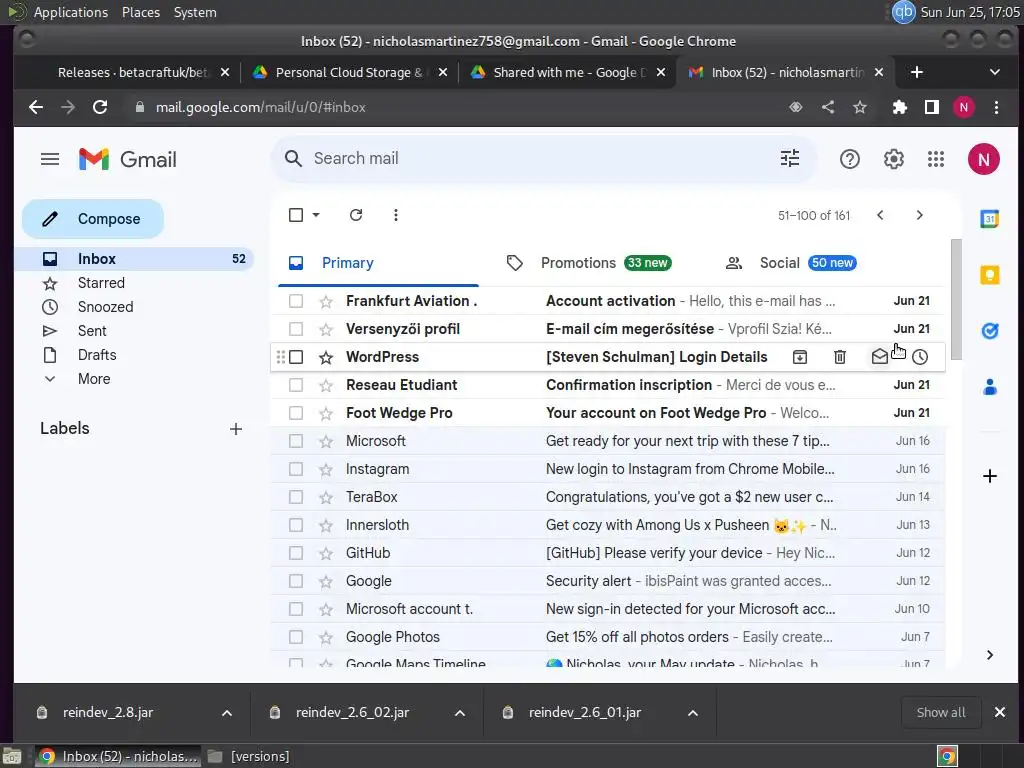Switch to the Primary tab

tap(378, 263)
